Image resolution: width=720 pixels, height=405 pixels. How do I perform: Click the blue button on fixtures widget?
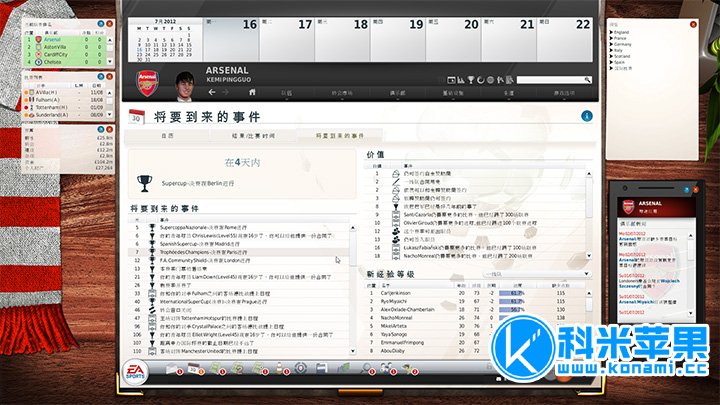(x=101, y=77)
